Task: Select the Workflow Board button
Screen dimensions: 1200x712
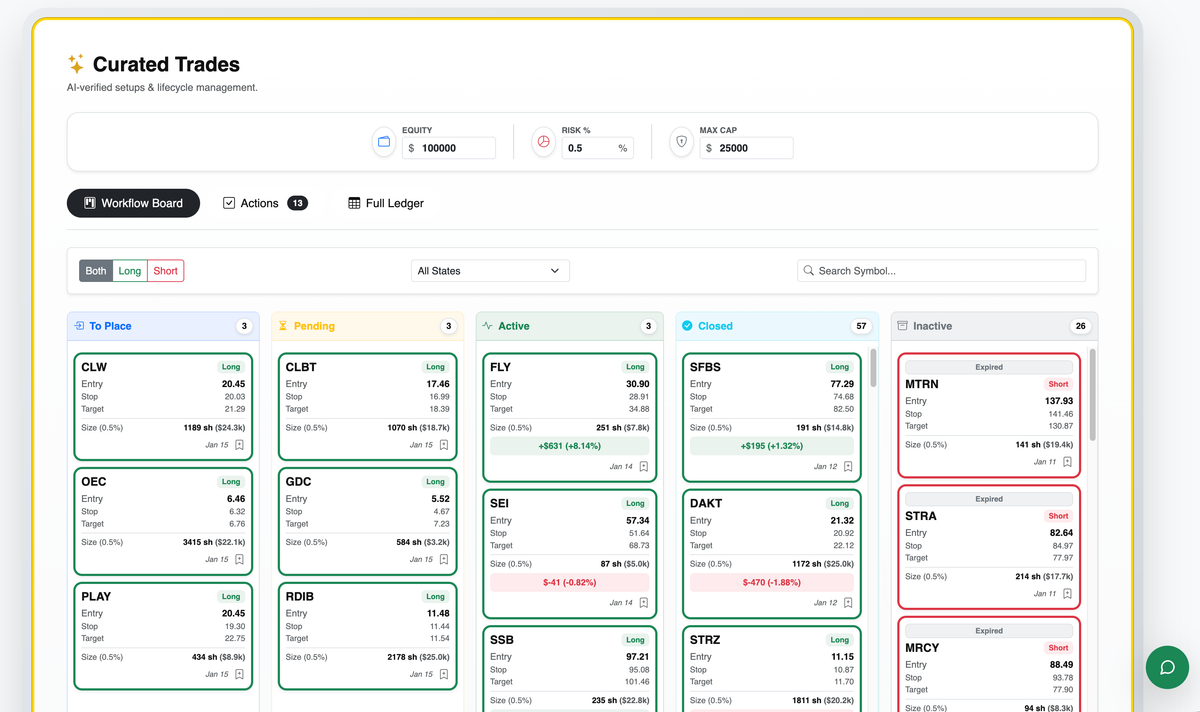Action: 133,203
